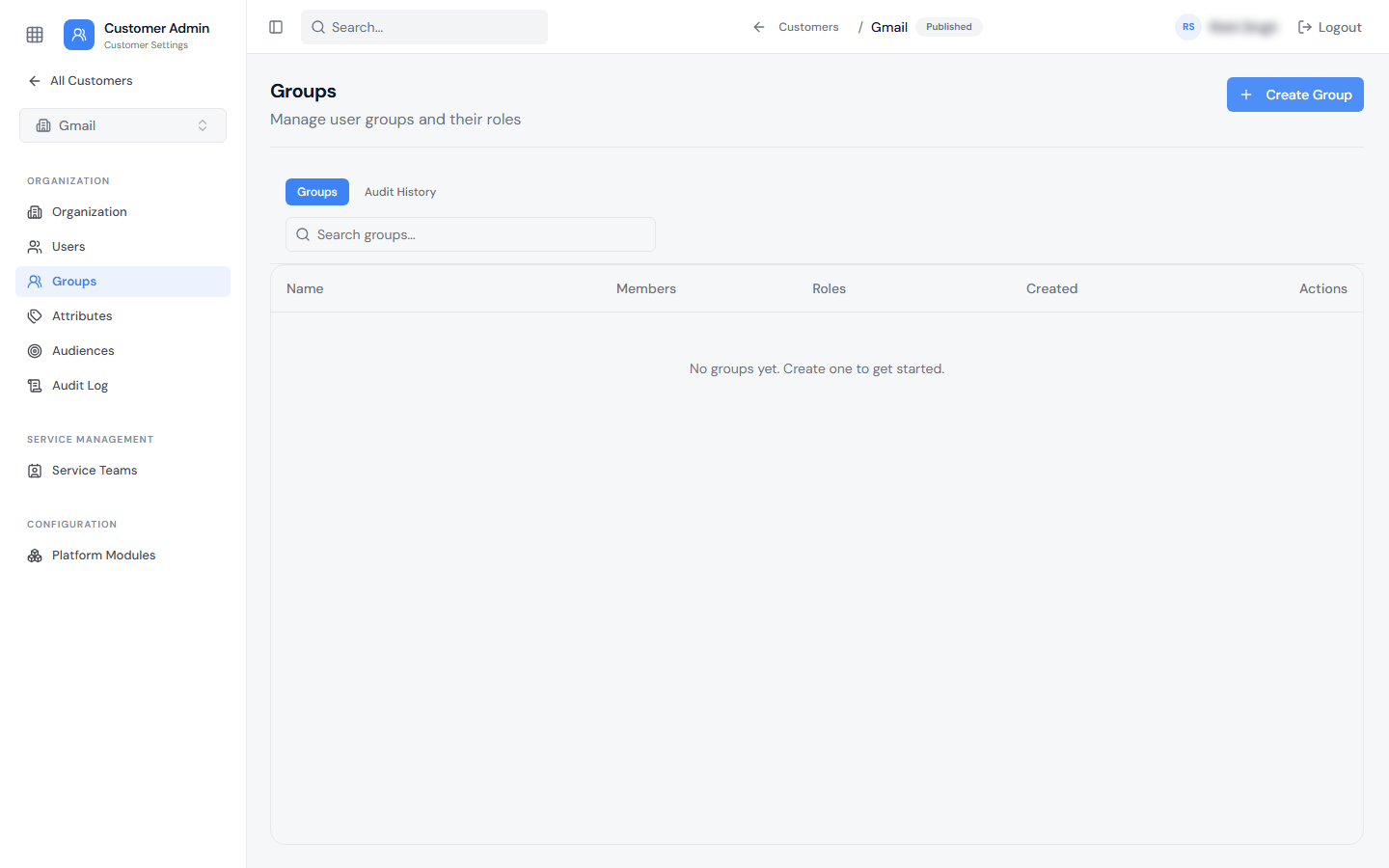Click the back arrow beside Customers breadcrumb
The width and height of the screenshot is (1389, 868).
tap(759, 27)
